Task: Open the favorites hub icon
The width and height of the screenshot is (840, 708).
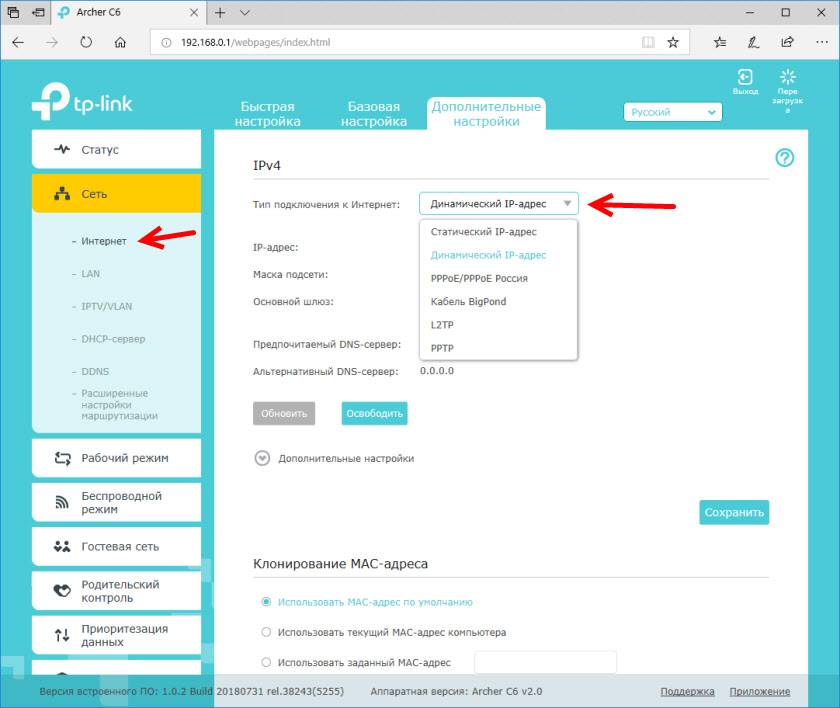Action: (x=720, y=42)
